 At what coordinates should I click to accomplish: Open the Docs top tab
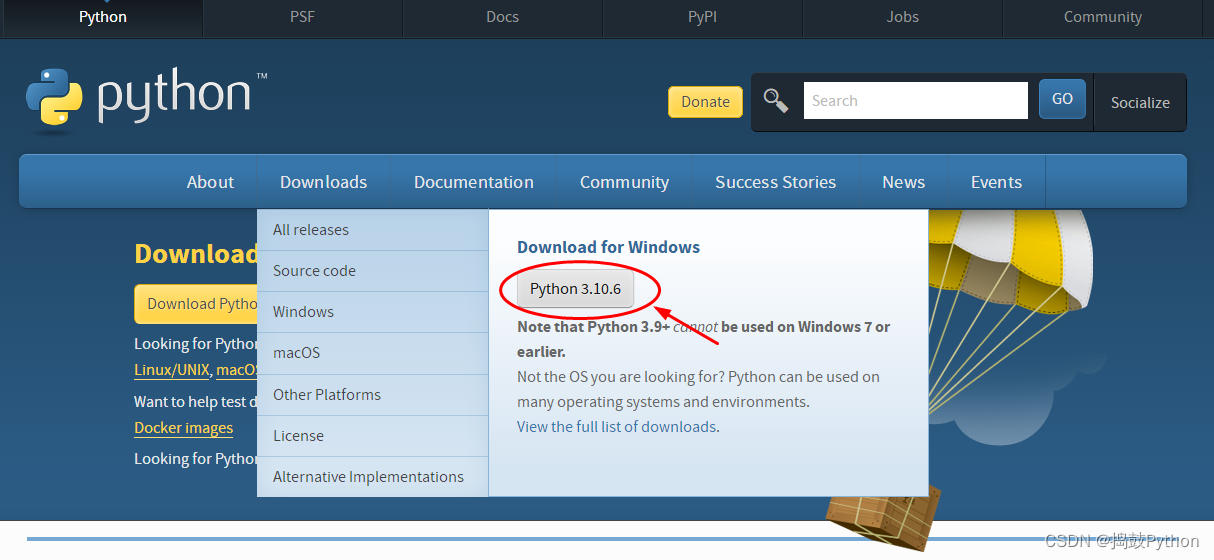click(502, 17)
